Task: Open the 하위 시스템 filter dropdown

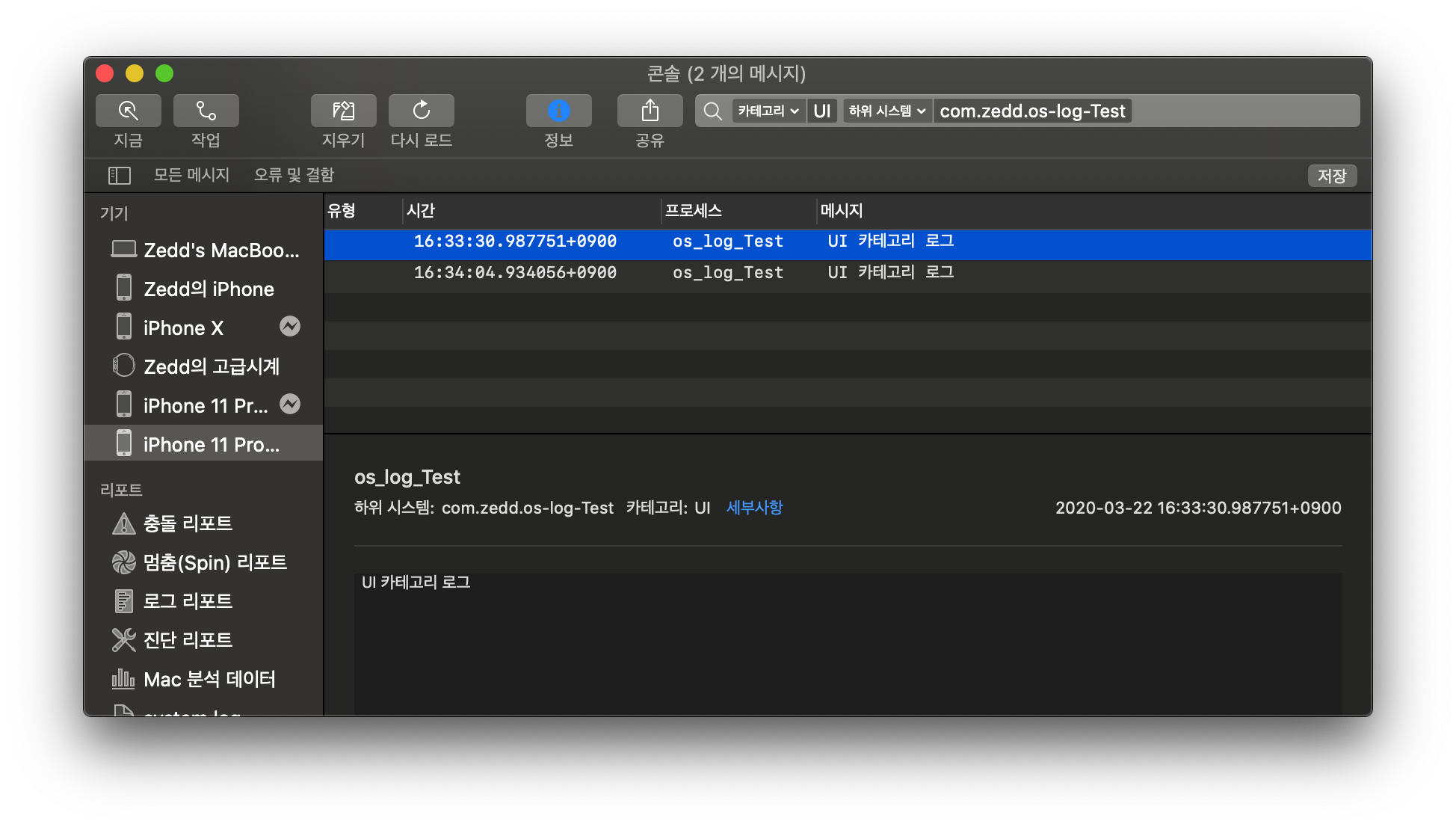Action: (x=887, y=111)
